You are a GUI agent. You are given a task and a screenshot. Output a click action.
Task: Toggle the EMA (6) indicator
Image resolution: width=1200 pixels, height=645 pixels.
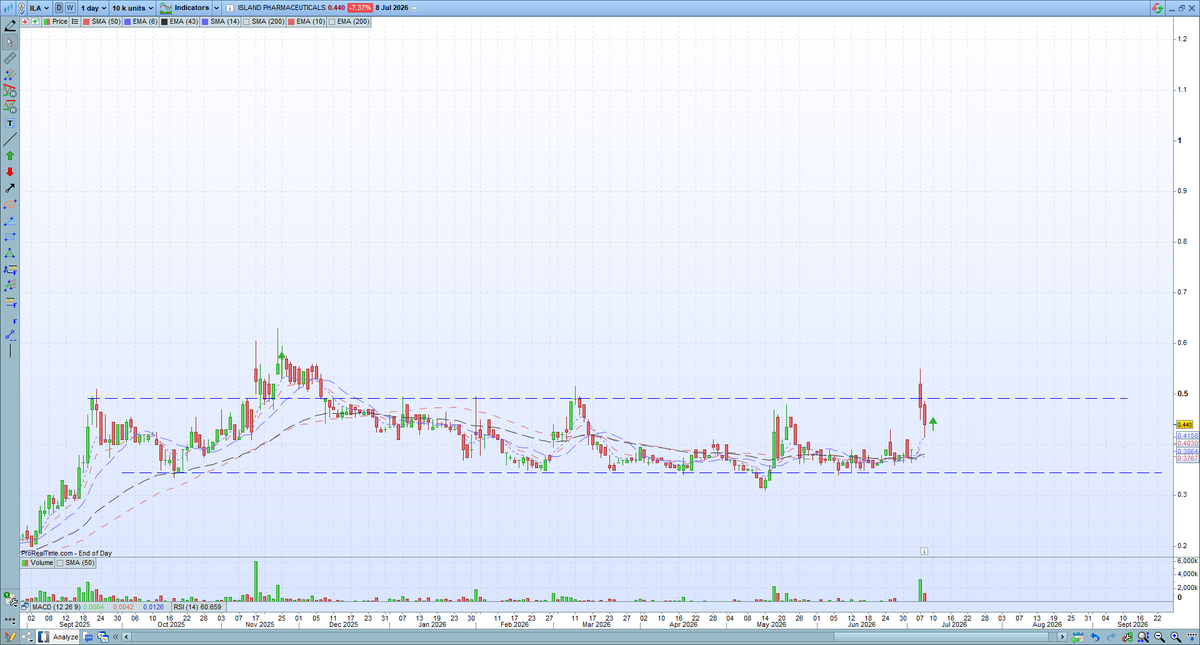[140, 21]
